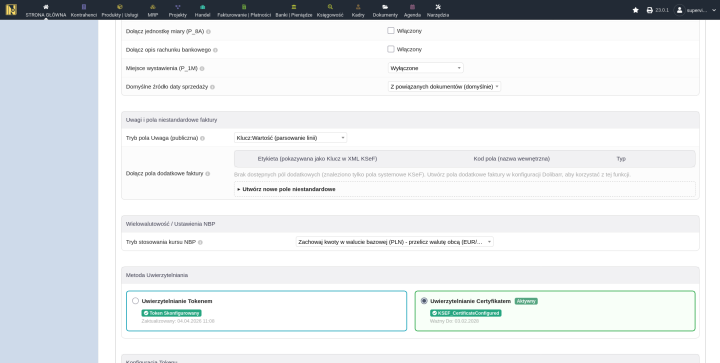
Task: Click info icon next to Dołącz opis rachunku bankowego
Action: pyautogui.click(x=215, y=50)
